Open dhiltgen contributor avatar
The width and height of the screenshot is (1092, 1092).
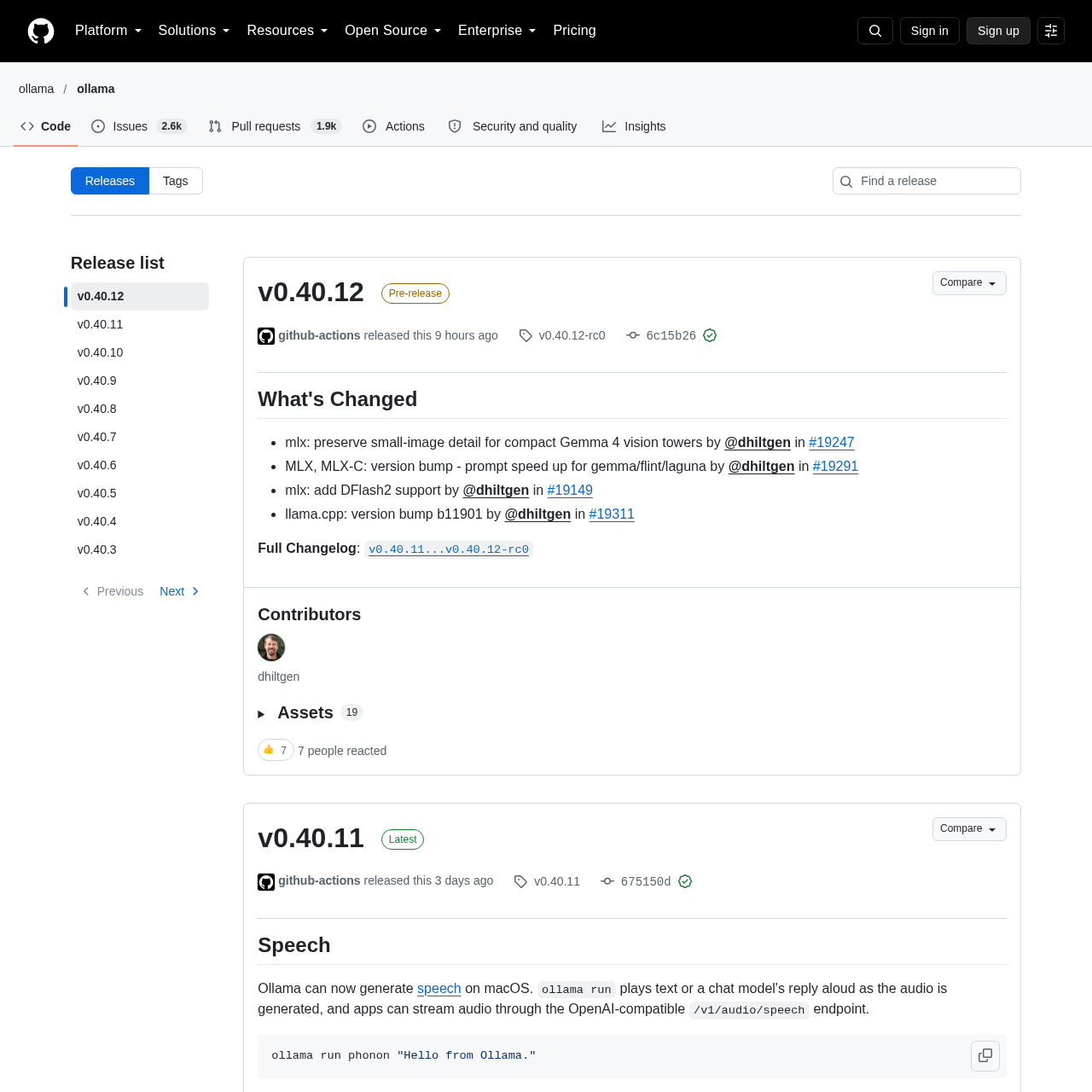(x=271, y=648)
